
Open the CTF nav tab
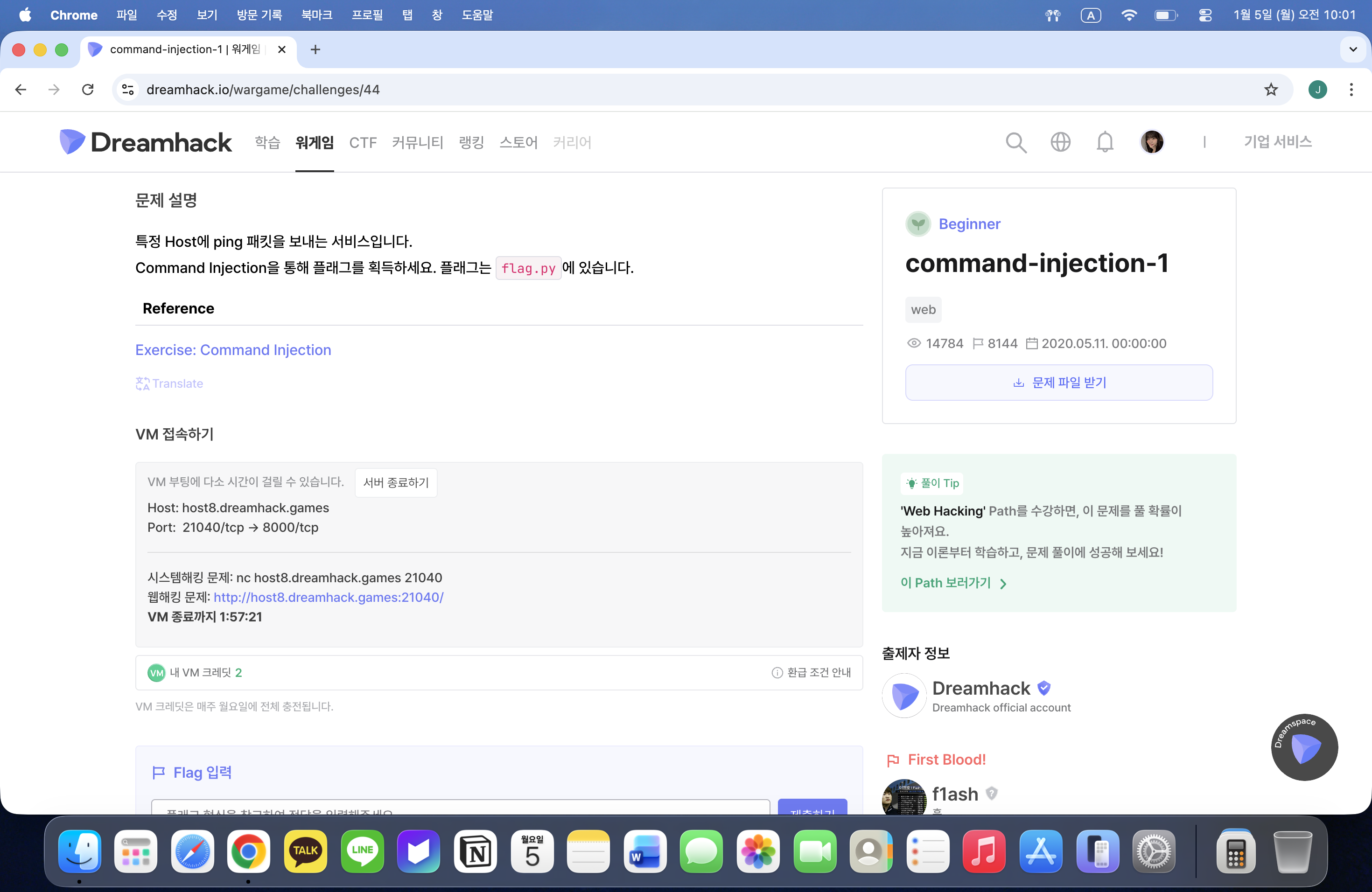(x=363, y=142)
